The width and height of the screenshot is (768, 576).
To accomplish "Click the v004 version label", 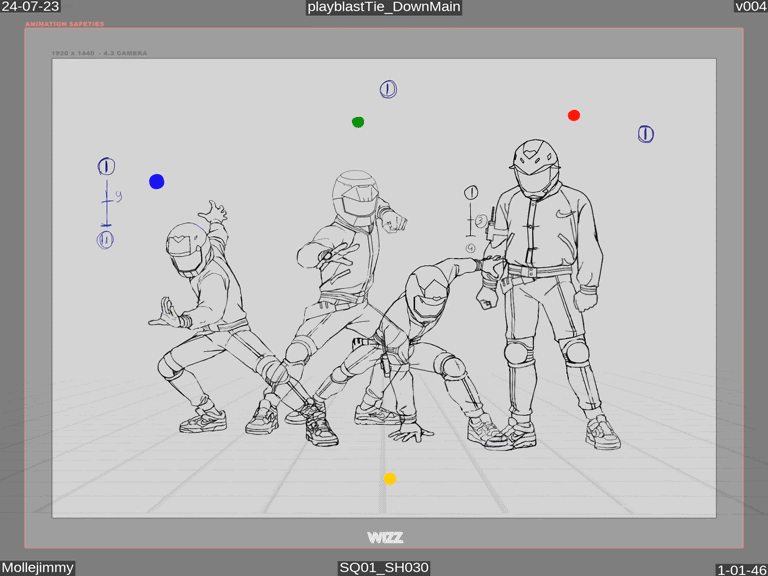I will tap(750, 7).
